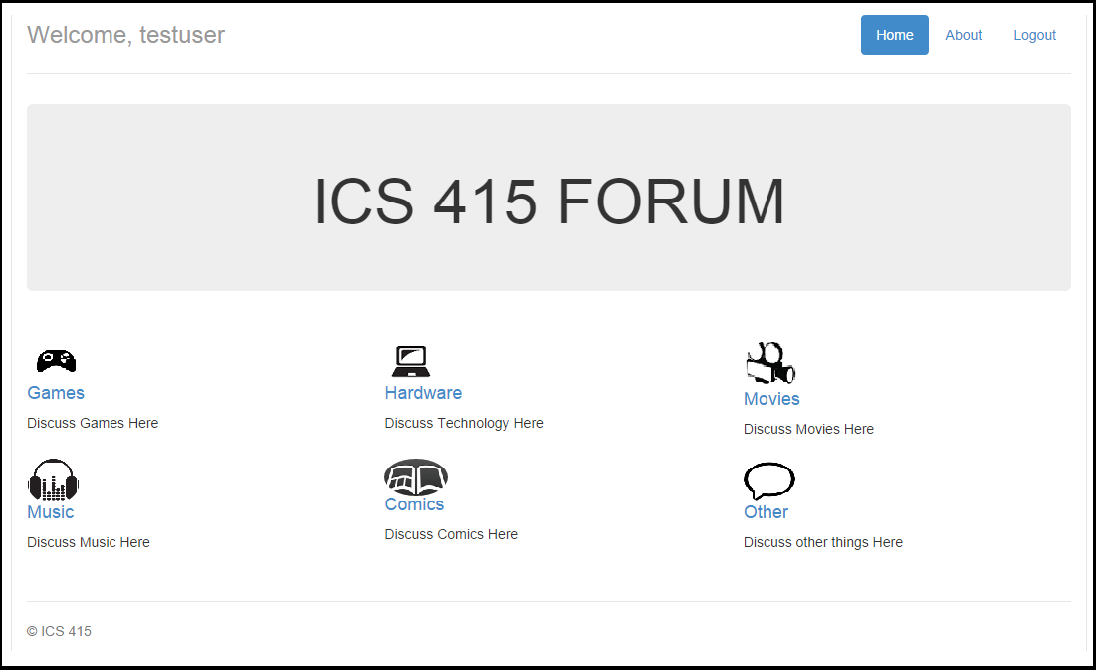1096x670 pixels.
Task: Open the Movies forum link
Action: (x=772, y=399)
